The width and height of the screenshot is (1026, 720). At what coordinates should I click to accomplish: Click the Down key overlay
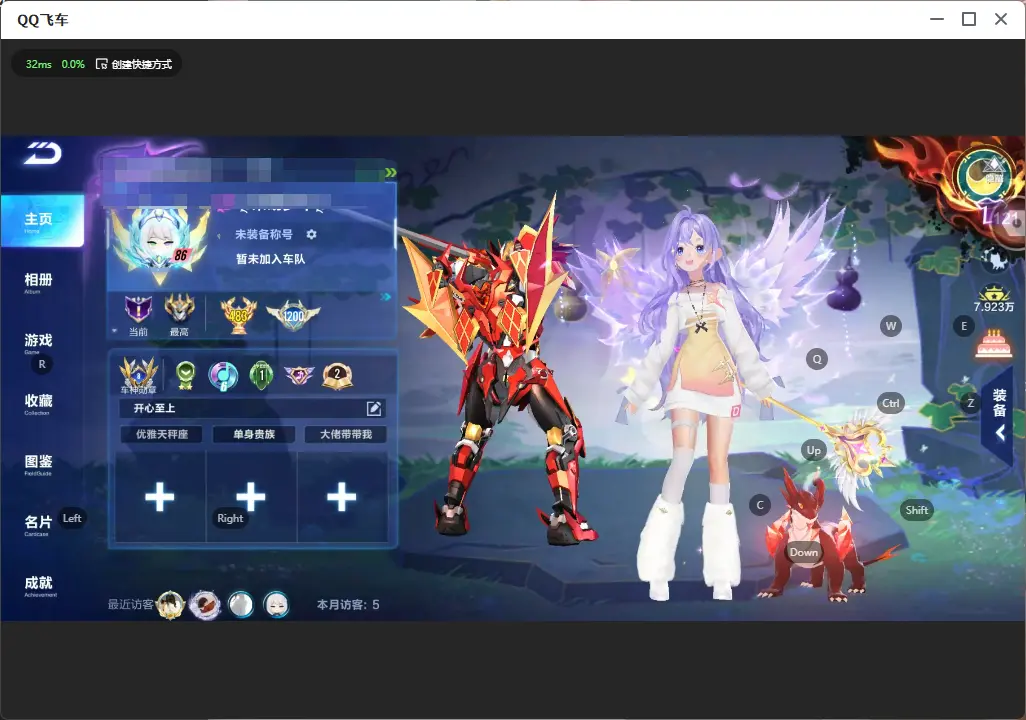[x=804, y=552]
